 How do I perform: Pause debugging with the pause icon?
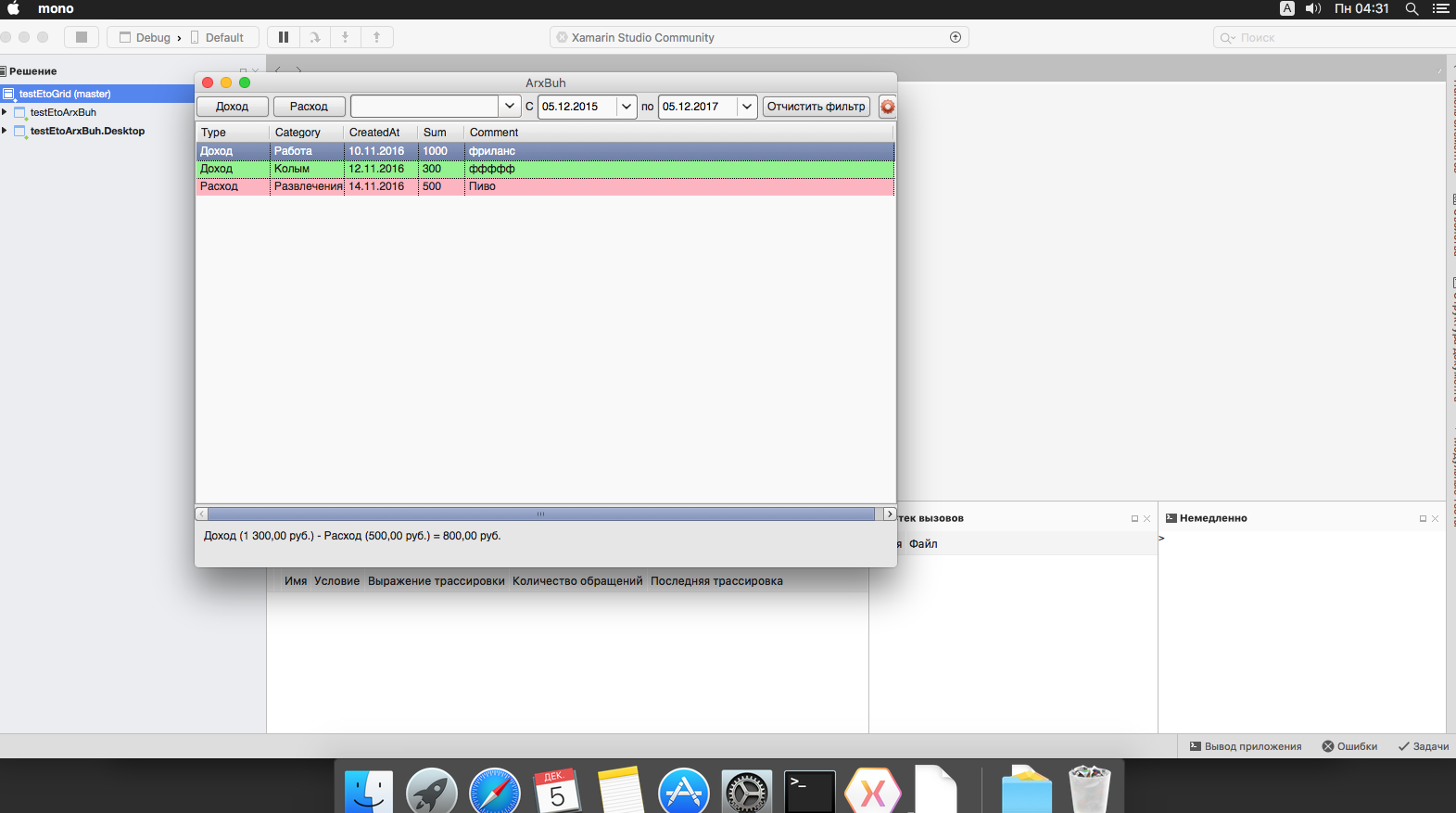click(x=284, y=37)
